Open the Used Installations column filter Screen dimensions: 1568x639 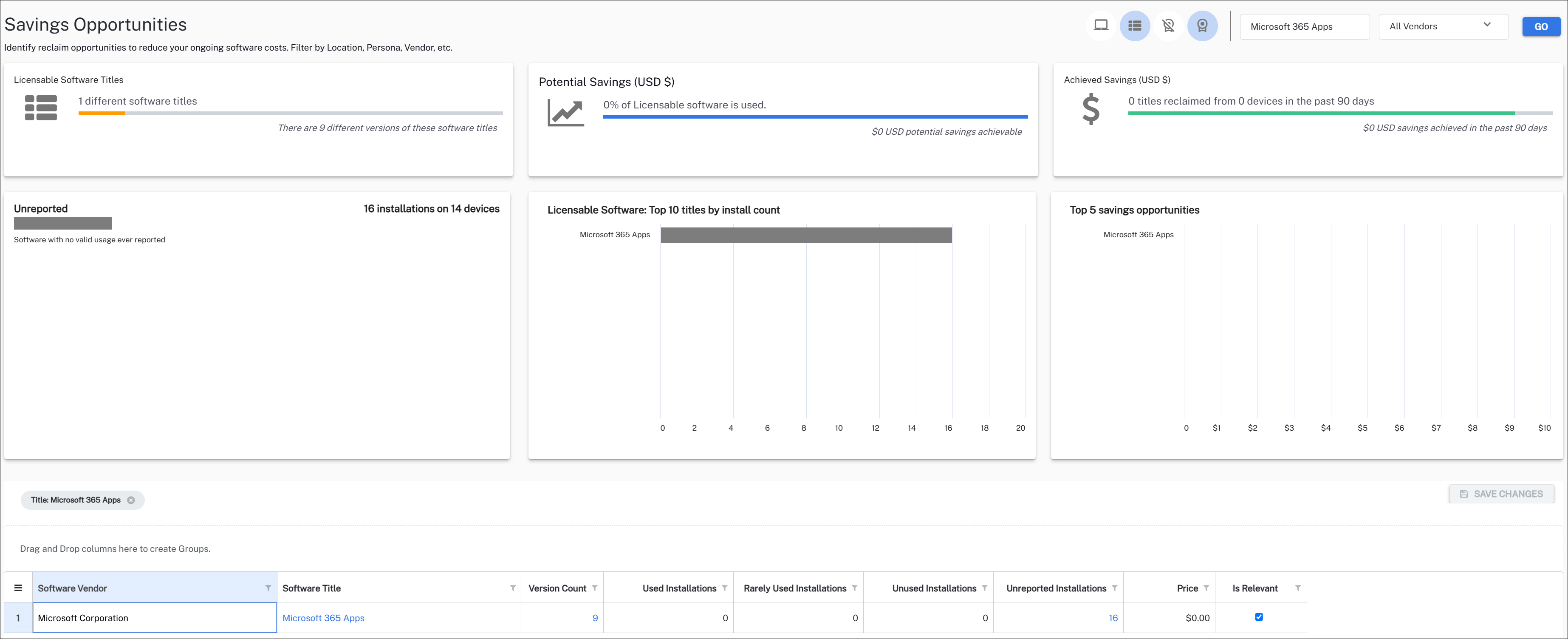click(724, 588)
